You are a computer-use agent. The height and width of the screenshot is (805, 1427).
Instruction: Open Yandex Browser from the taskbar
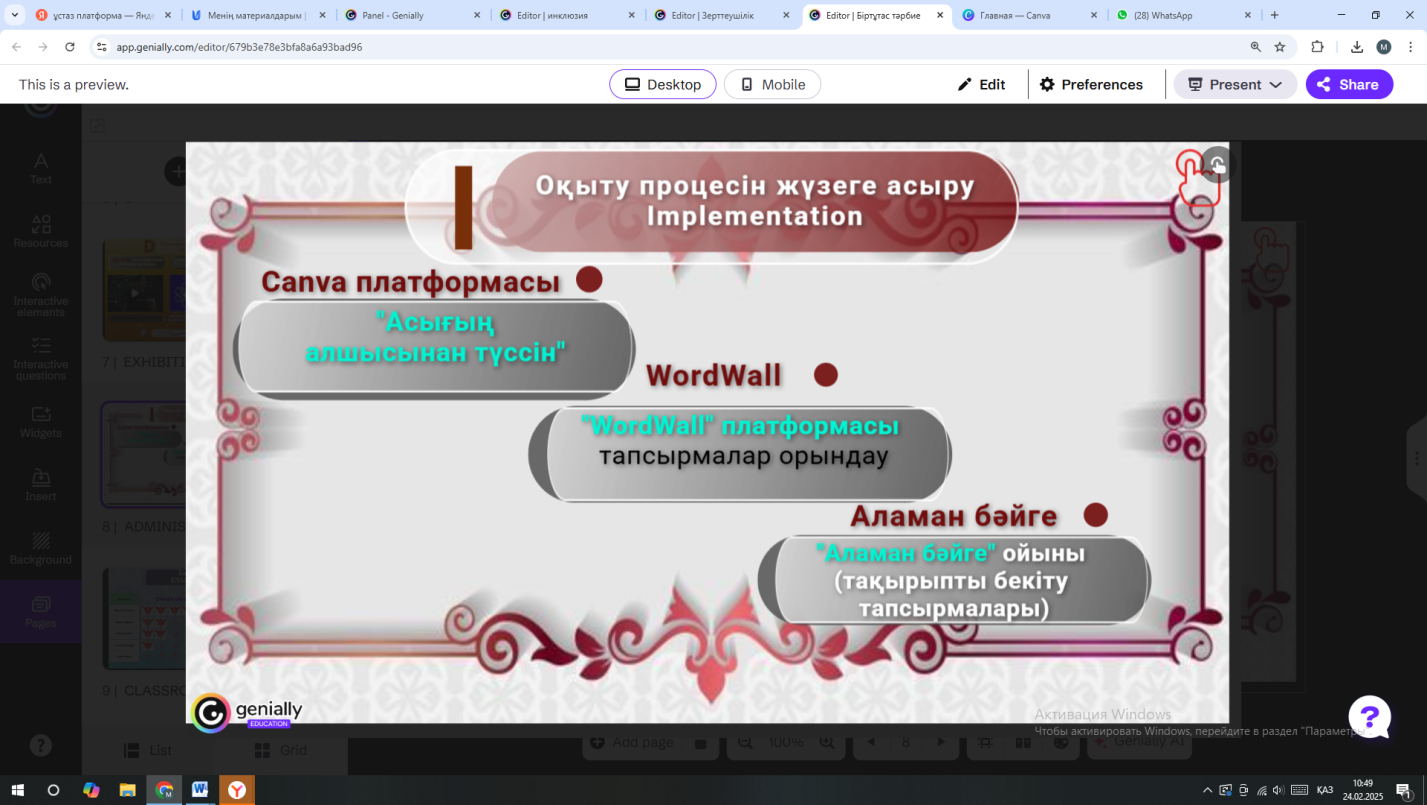237,790
